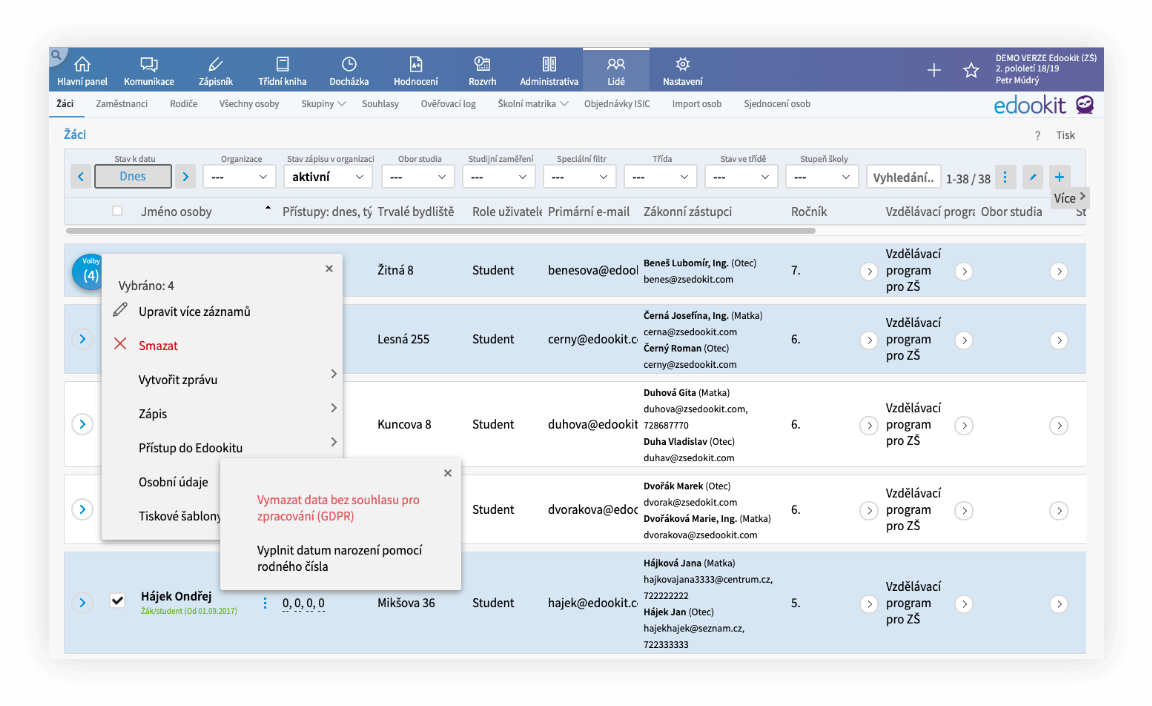Click the search magnifier icon
1152x706 pixels.
(57, 55)
